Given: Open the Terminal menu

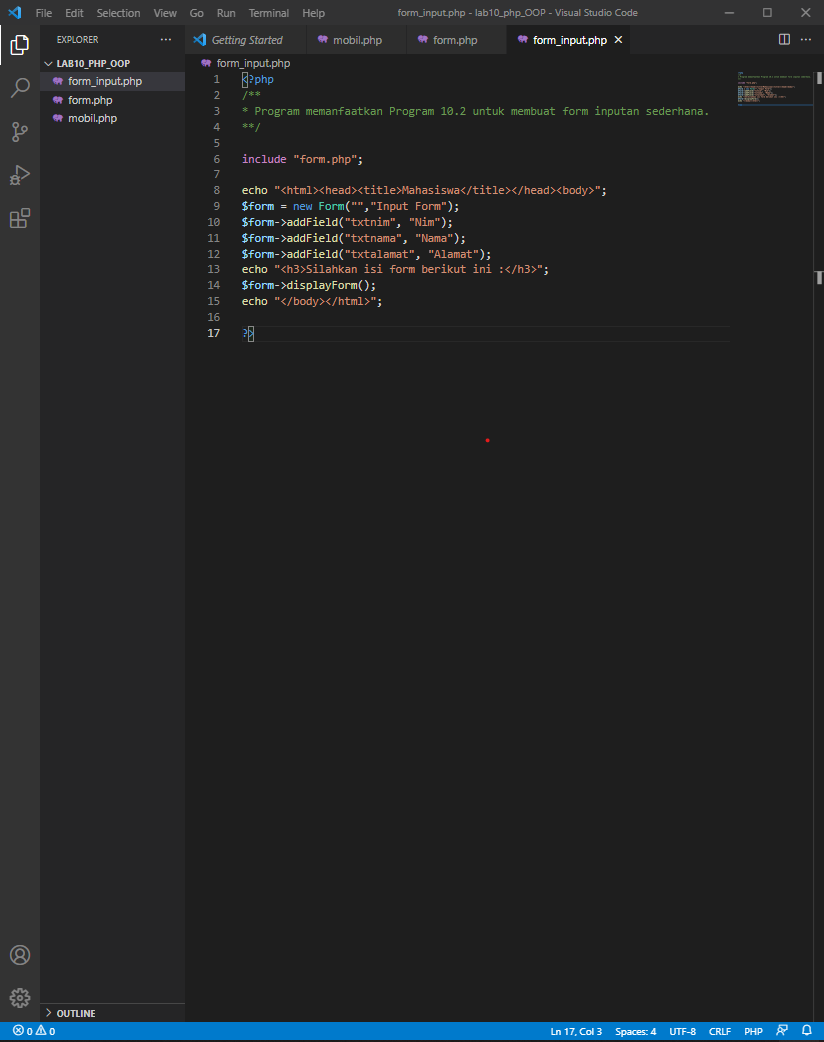Looking at the screenshot, I should [267, 13].
